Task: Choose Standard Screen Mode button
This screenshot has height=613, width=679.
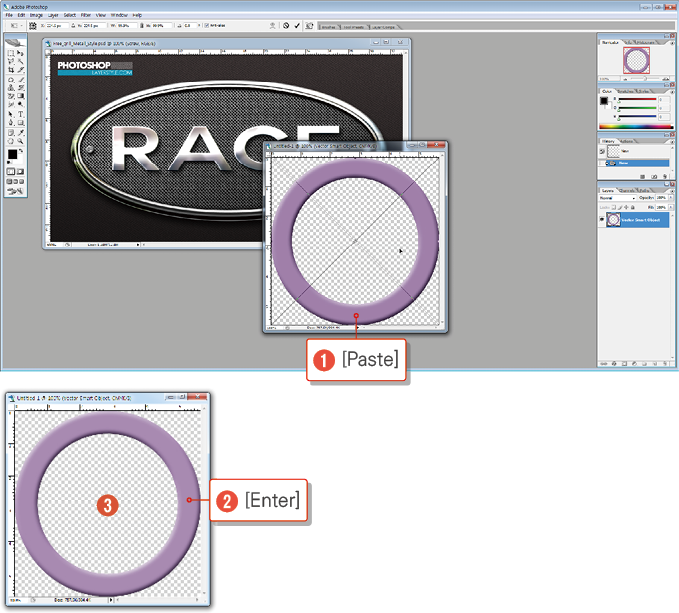Action: coord(9,181)
